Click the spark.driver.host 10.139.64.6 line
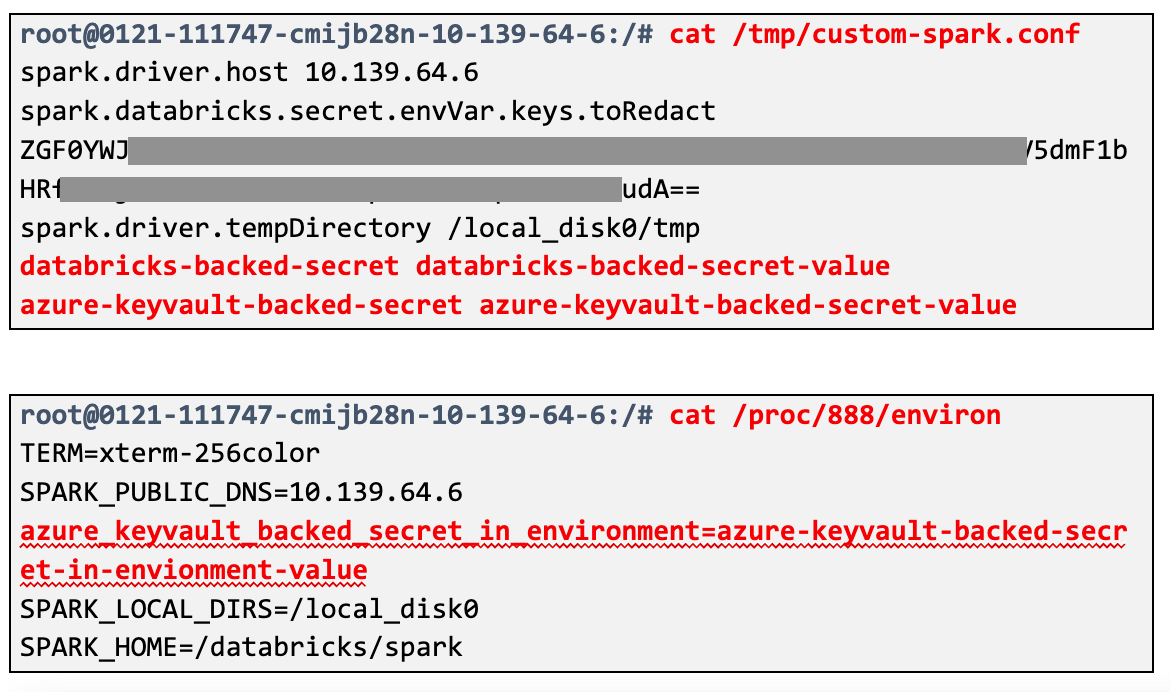Image resolution: width=1170 pixels, height=692 pixels. [x=249, y=72]
